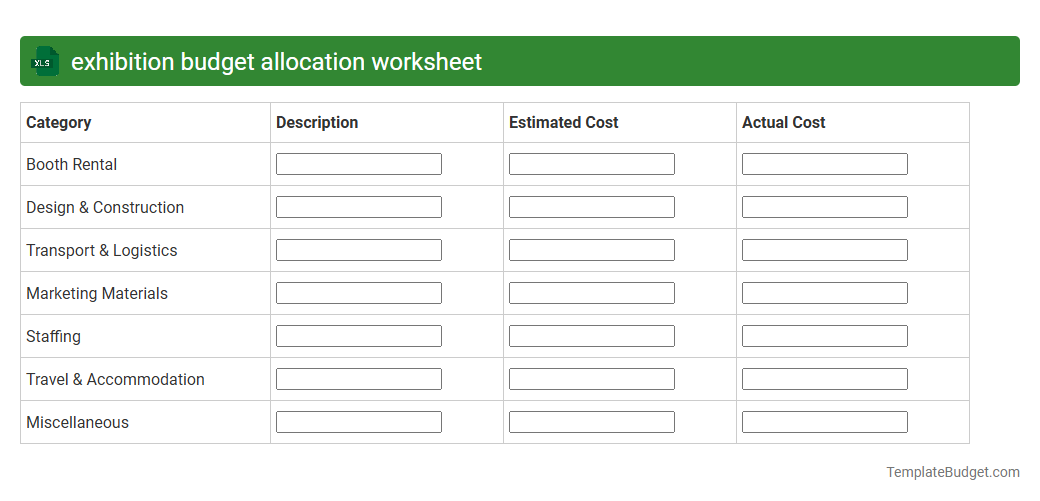Select the 'Marketing Materials' row label
The height and width of the screenshot is (501, 1040).
pyautogui.click(x=97, y=294)
